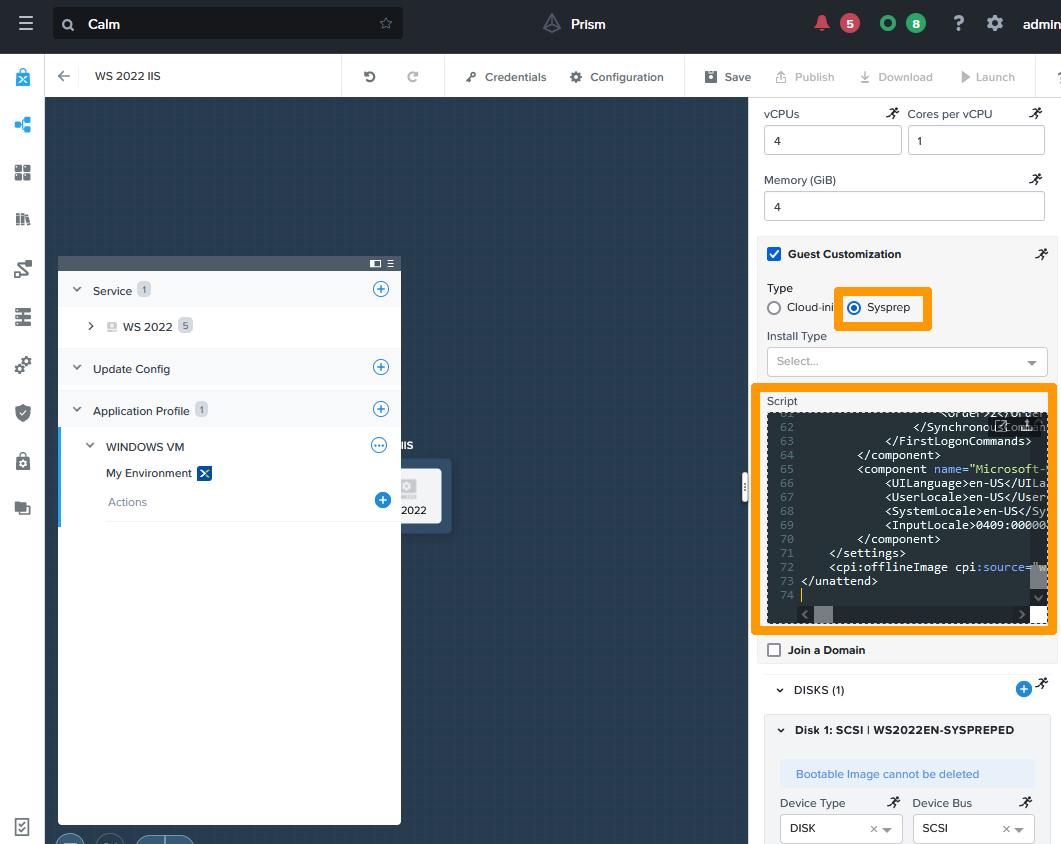Screen dimensions: 1061x844
Task: Open the Install Type dropdown
Action: pos(906,361)
